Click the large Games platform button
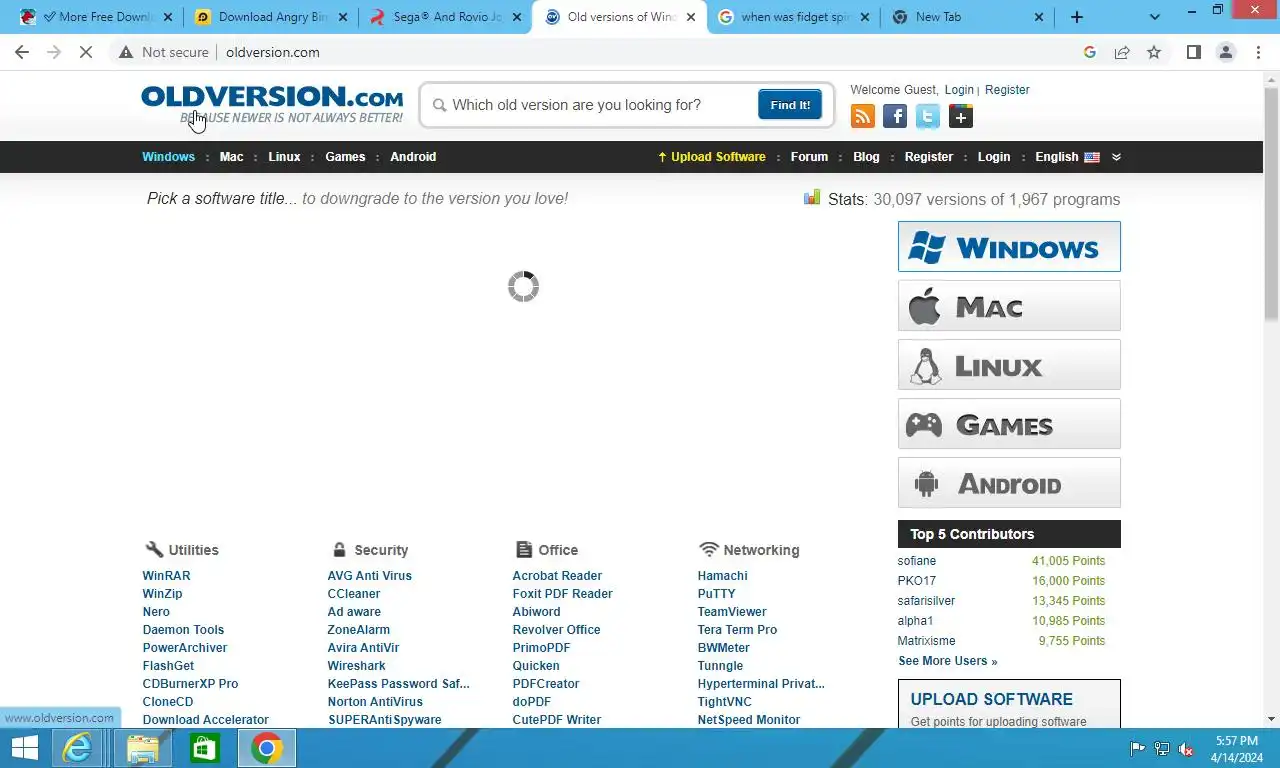Viewport: 1280px width, 768px height. [x=1009, y=424]
